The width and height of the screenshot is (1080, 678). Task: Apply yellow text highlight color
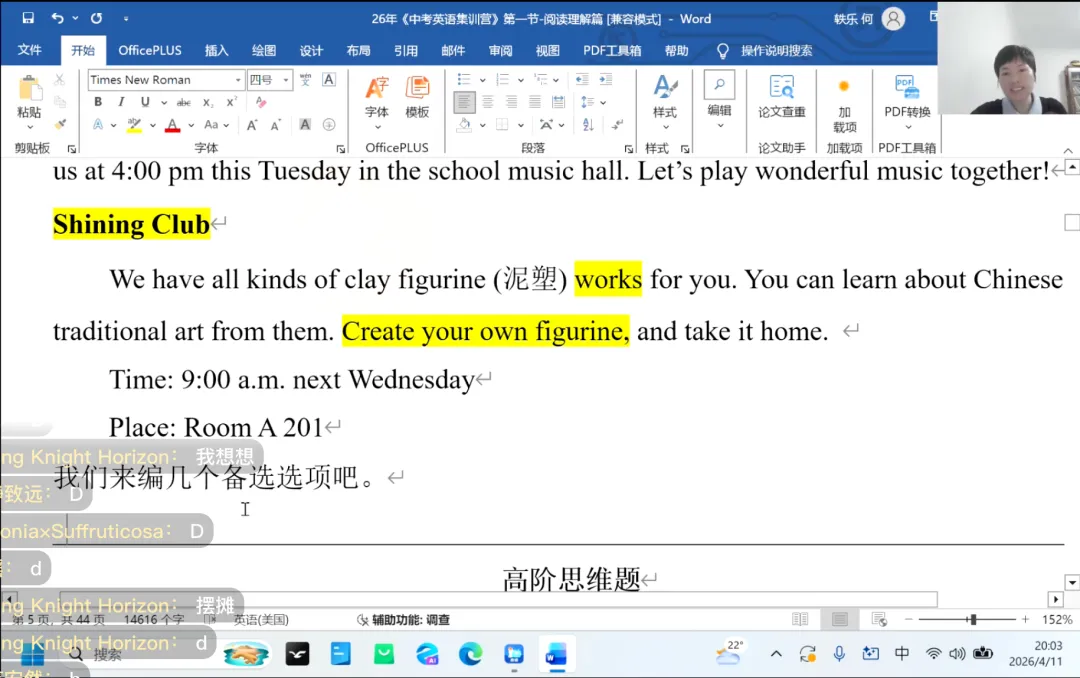tap(134, 125)
